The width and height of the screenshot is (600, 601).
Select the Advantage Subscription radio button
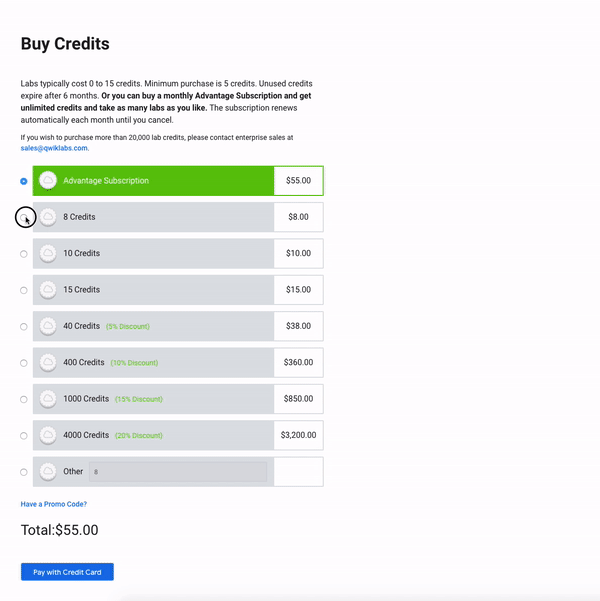tap(24, 181)
